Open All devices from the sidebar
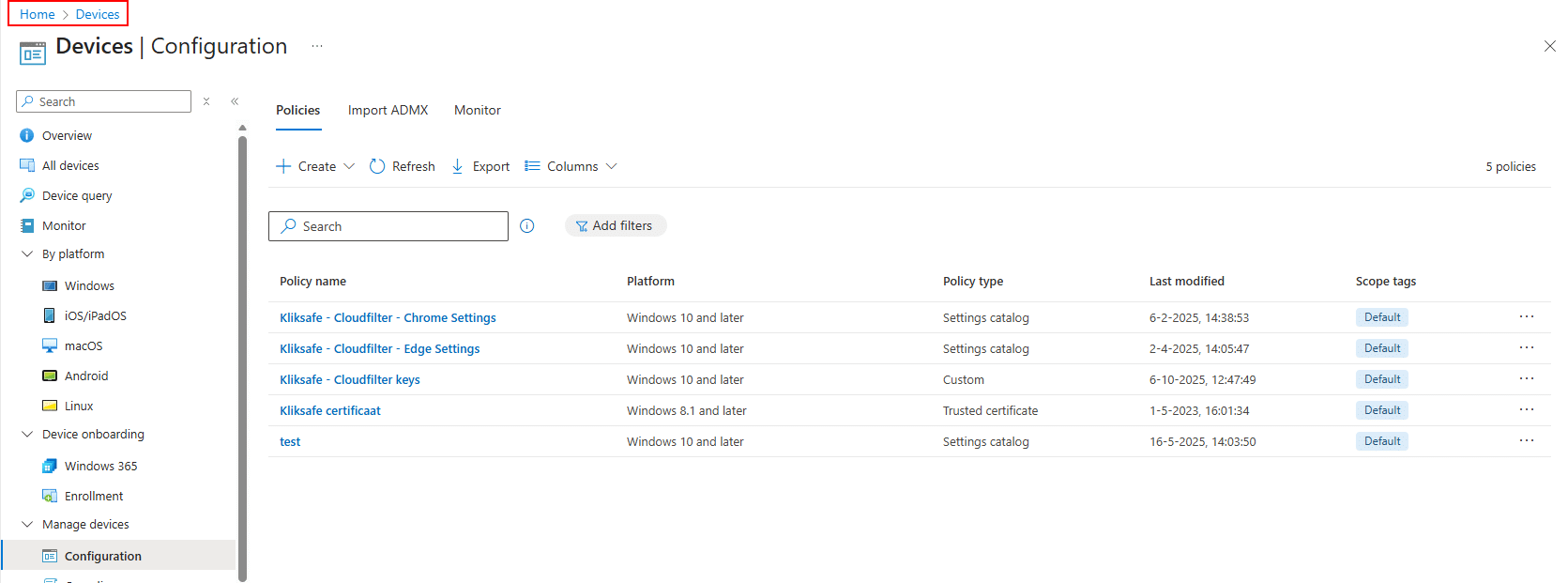1568x583 pixels. 70,166
